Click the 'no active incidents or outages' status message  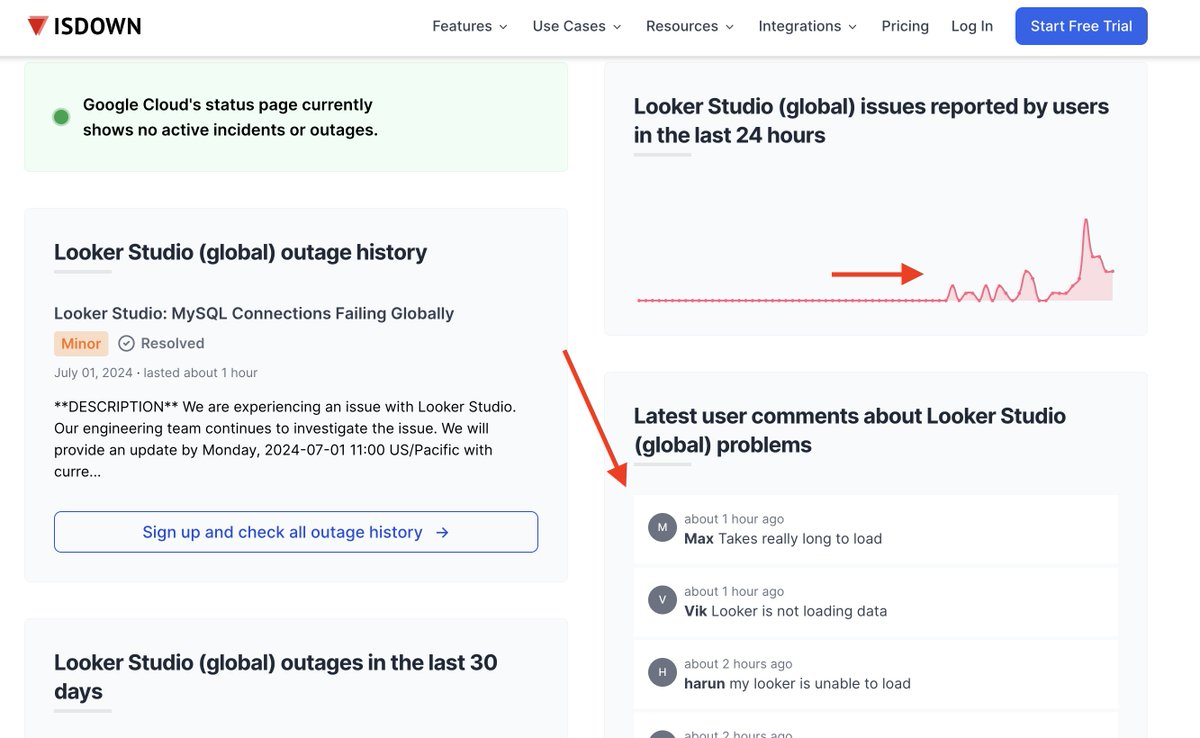pyautogui.click(x=230, y=117)
